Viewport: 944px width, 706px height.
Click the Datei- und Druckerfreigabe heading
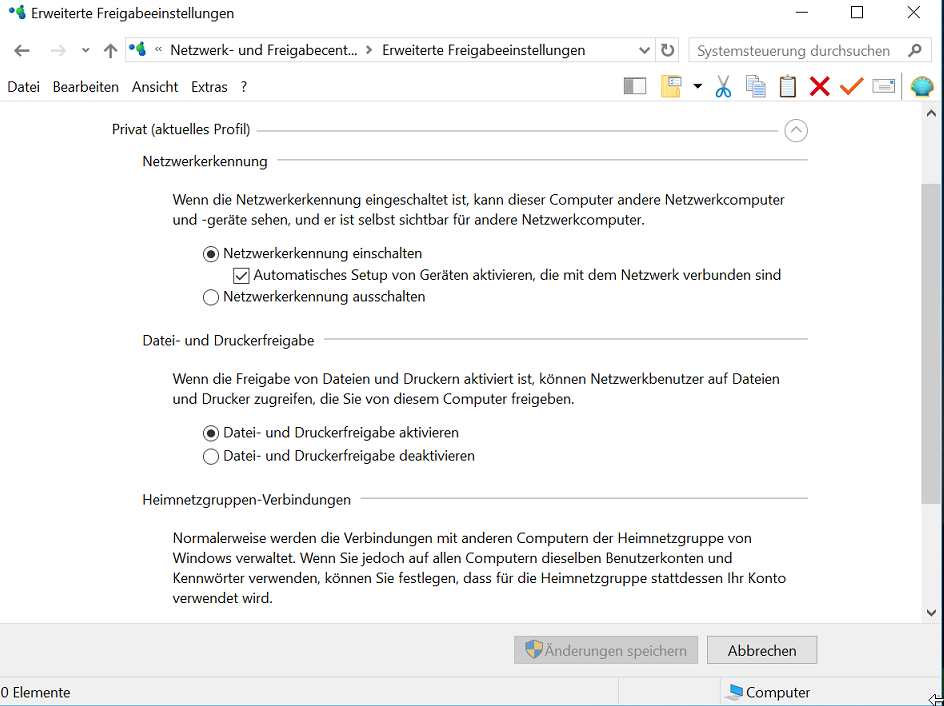click(x=228, y=341)
